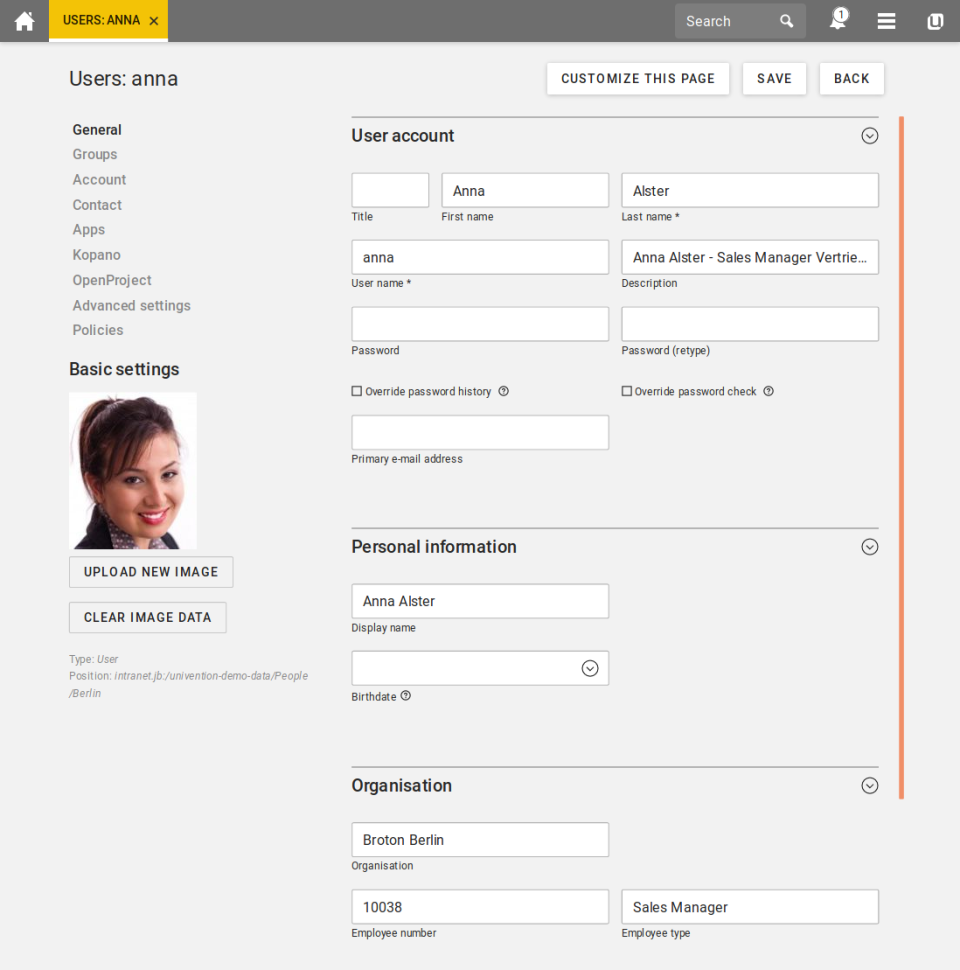Image resolution: width=960 pixels, height=970 pixels.
Task: Enable Override password history
Action: [x=356, y=391]
